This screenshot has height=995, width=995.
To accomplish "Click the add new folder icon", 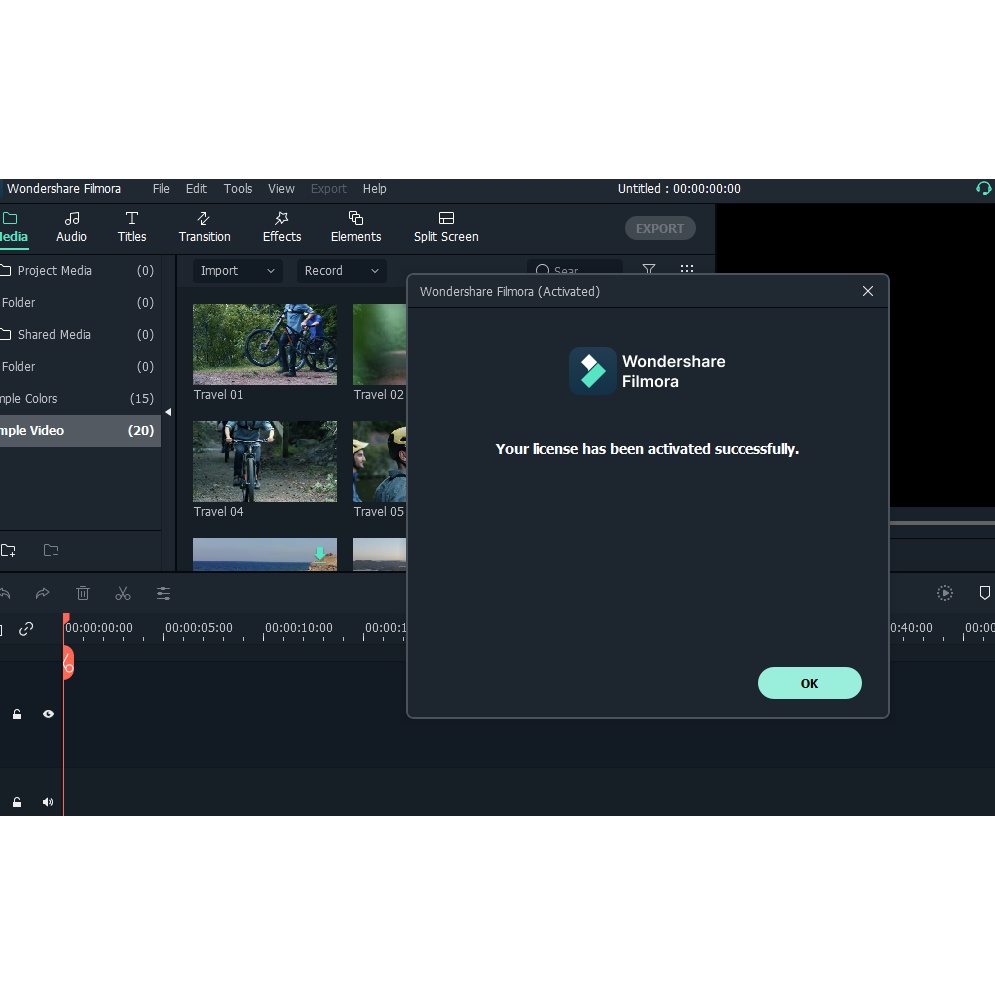I will point(9,550).
